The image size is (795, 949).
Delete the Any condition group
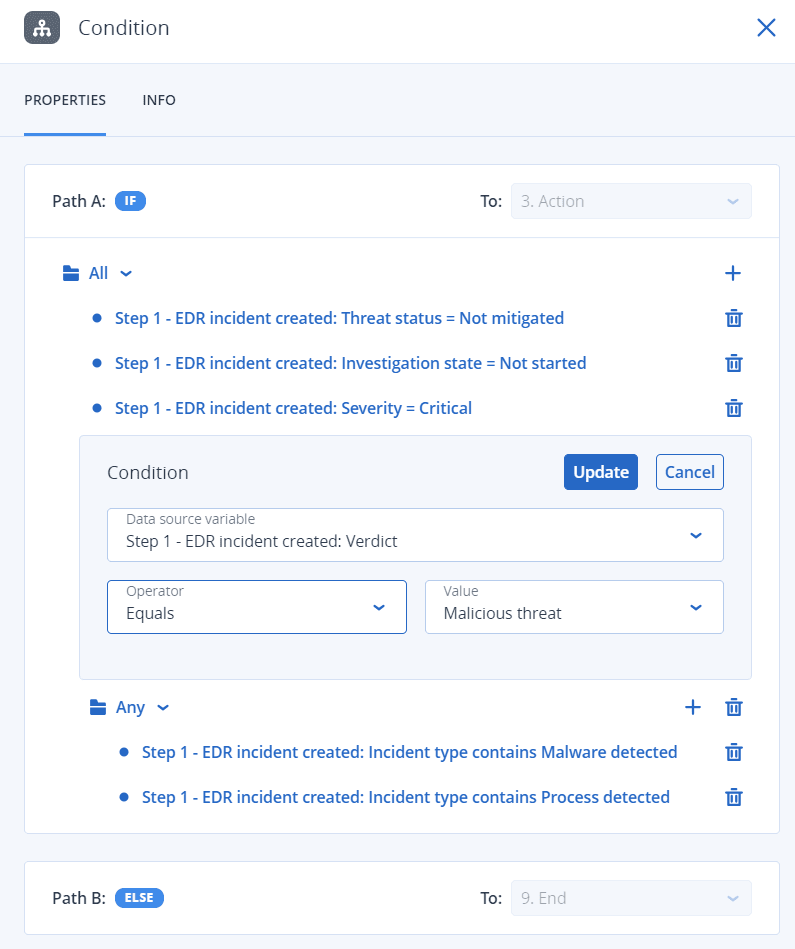pyautogui.click(x=733, y=707)
